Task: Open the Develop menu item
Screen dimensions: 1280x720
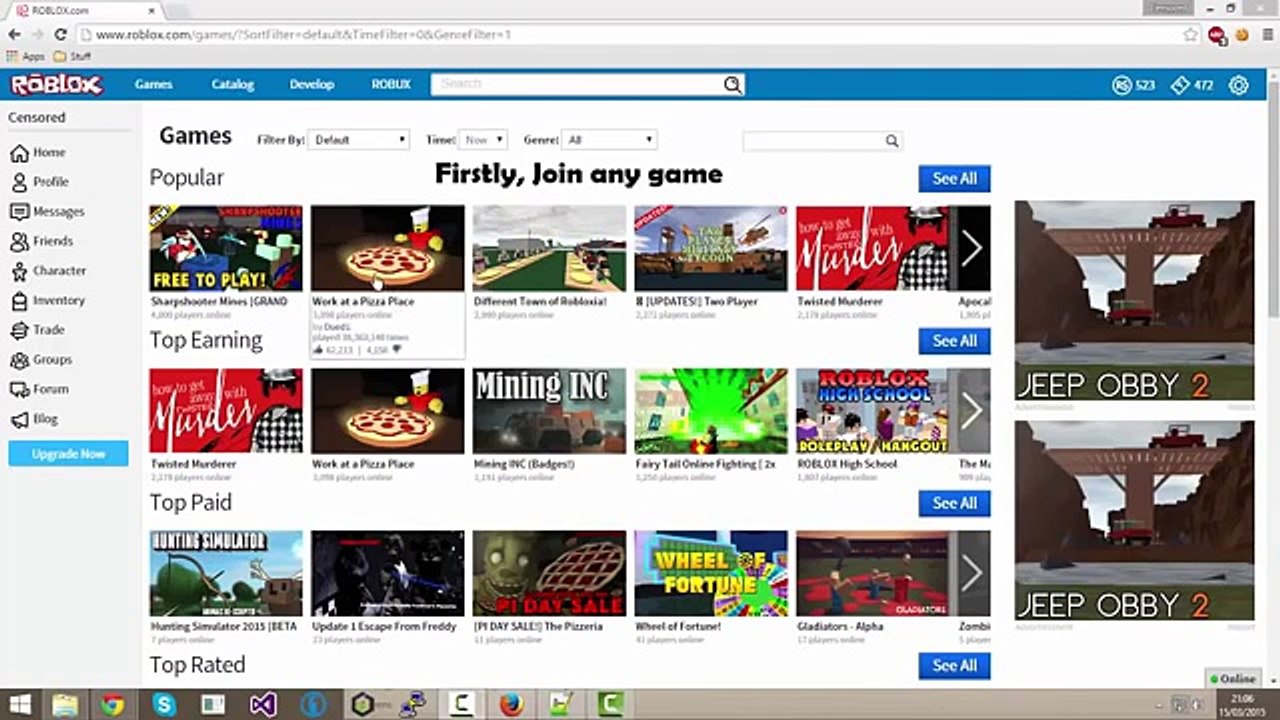Action: pos(312,85)
